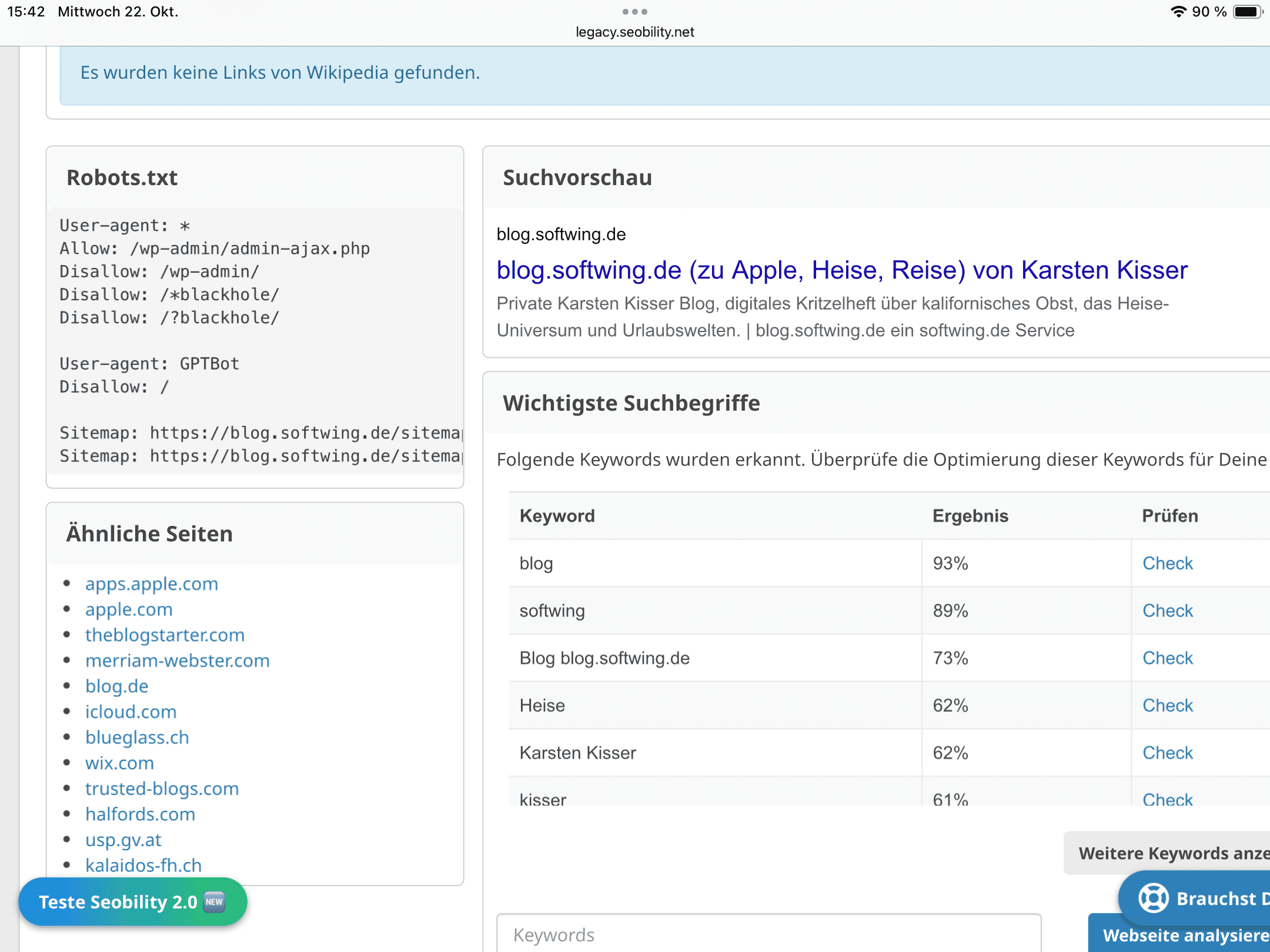Visit theblogstarter.com from similar pages
This screenshot has width=1270, height=952.
pyautogui.click(x=165, y=635)
